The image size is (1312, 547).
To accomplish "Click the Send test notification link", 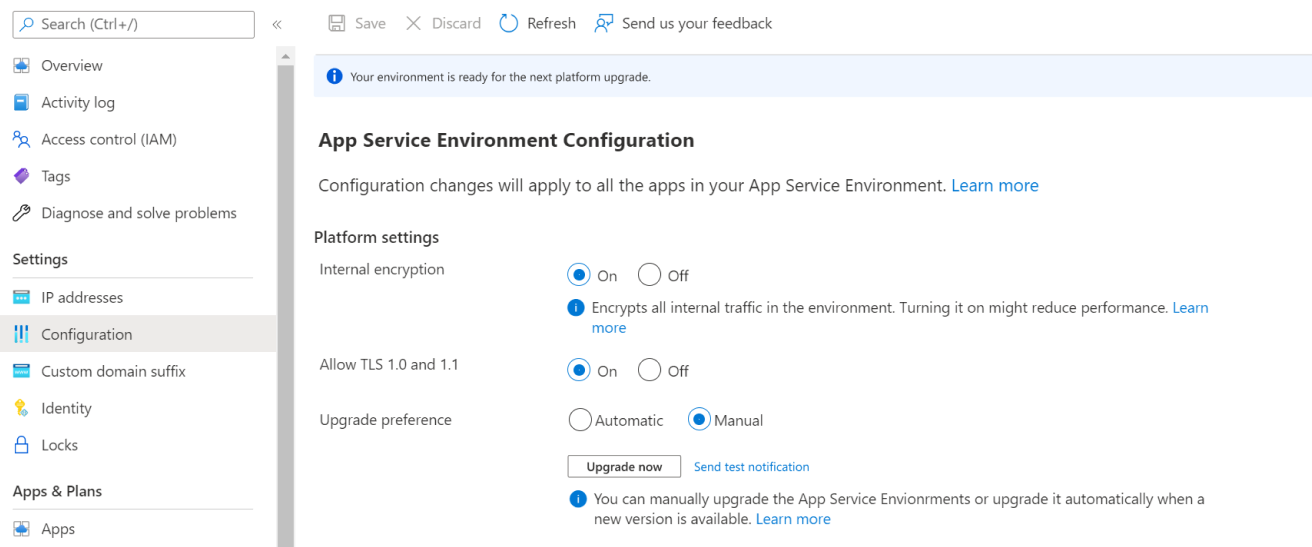I will pos(751,467).
